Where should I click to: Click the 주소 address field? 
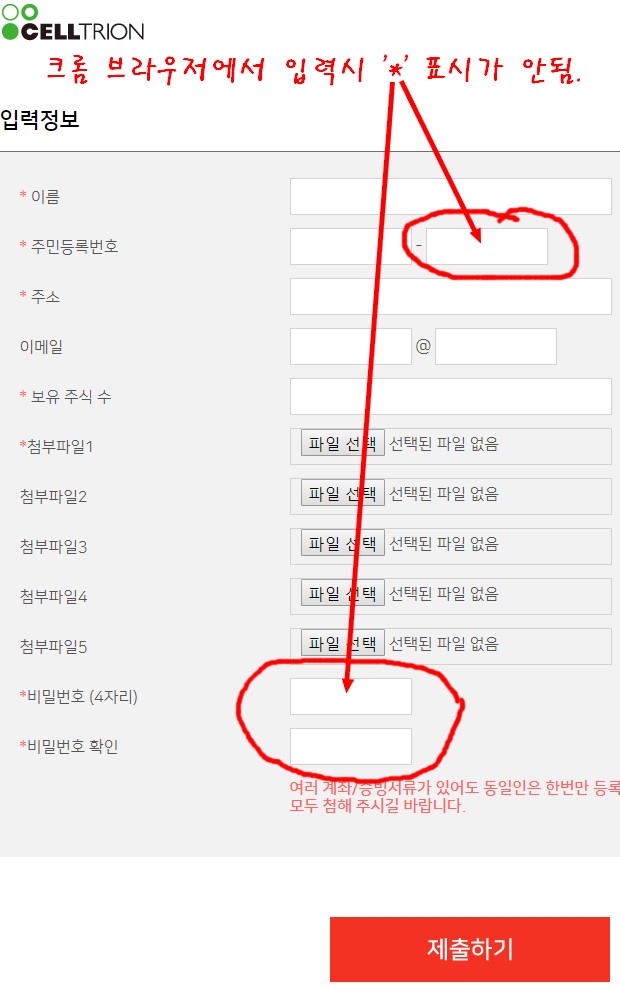(450, 296)
